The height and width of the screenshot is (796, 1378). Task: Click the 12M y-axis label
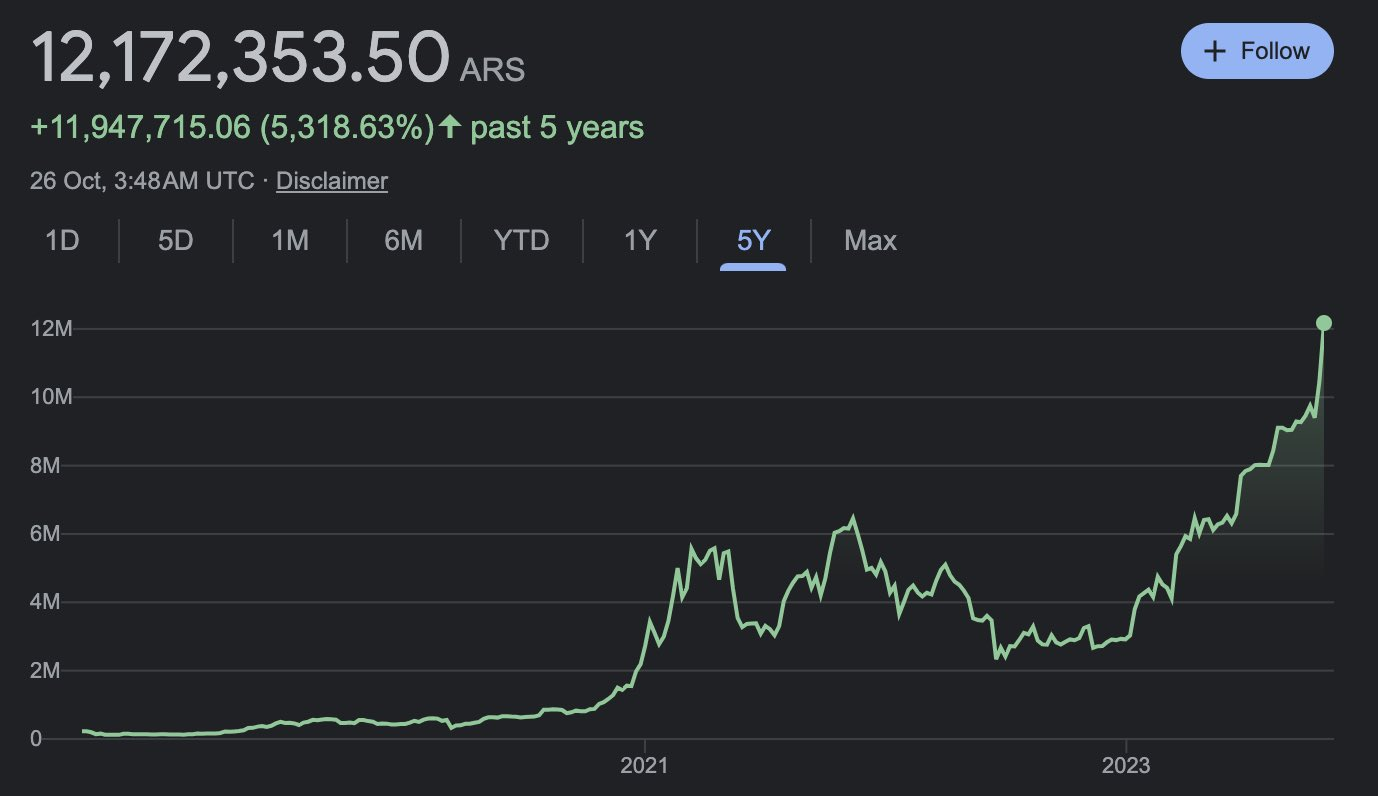(x=50, y=329)
